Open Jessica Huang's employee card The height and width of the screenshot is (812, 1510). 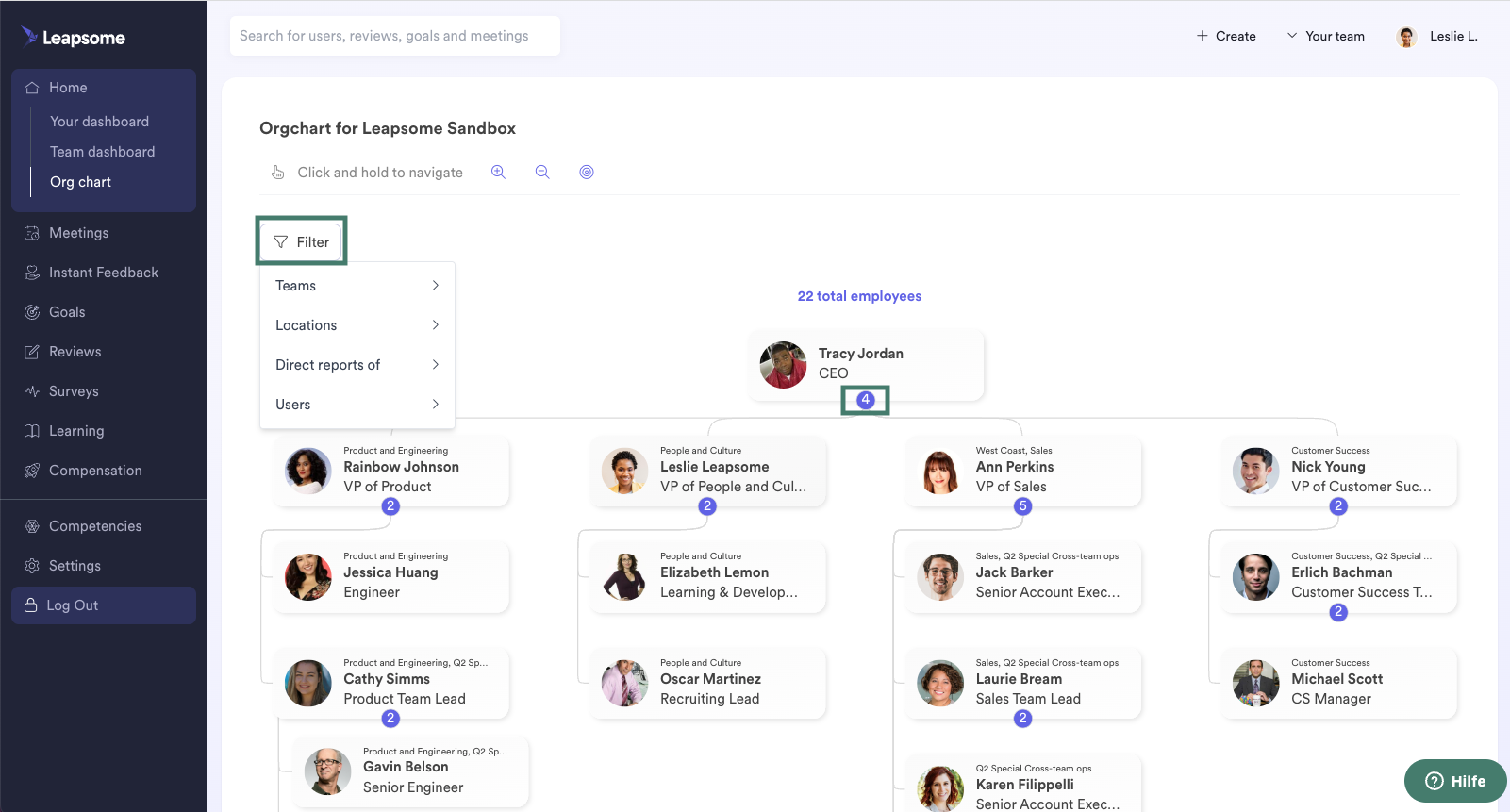[x=391, y=577]
